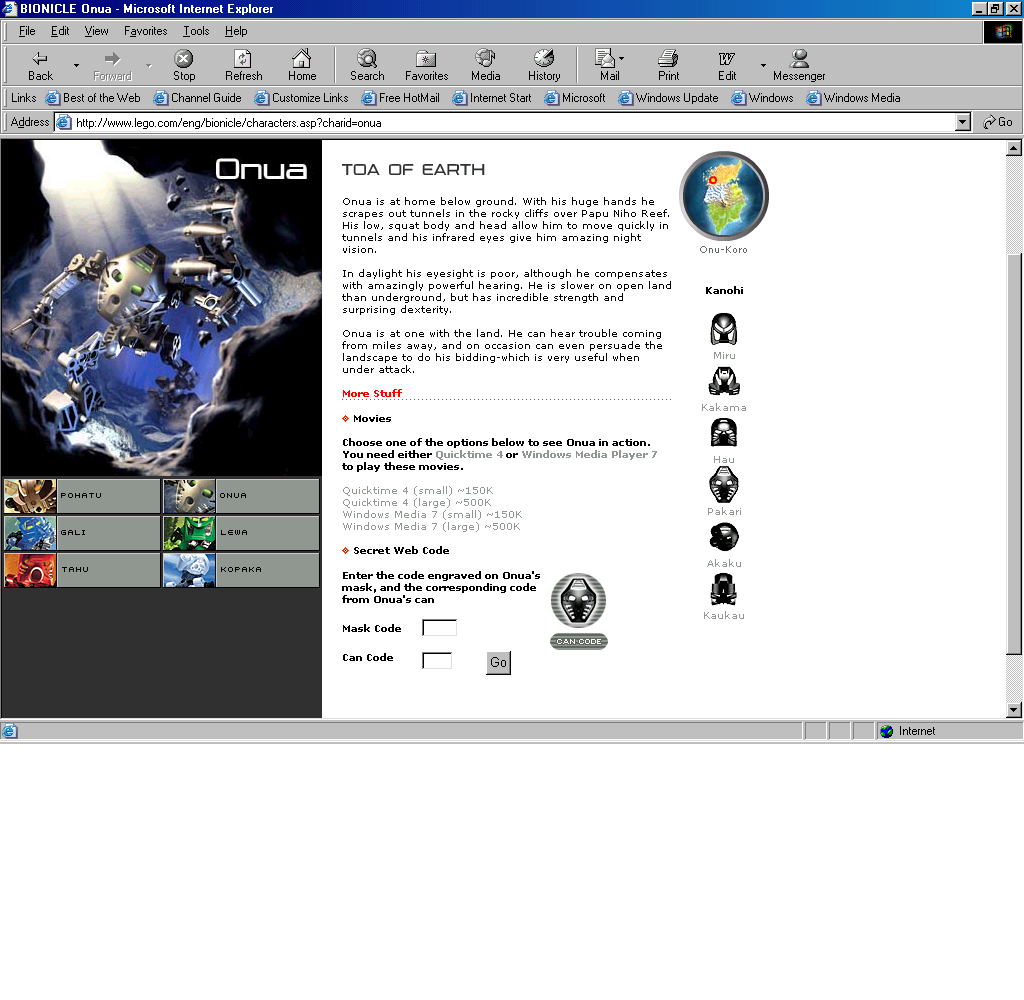Go to the Home page
This screenshot has height=1000, width=1024.
[302, 65]
